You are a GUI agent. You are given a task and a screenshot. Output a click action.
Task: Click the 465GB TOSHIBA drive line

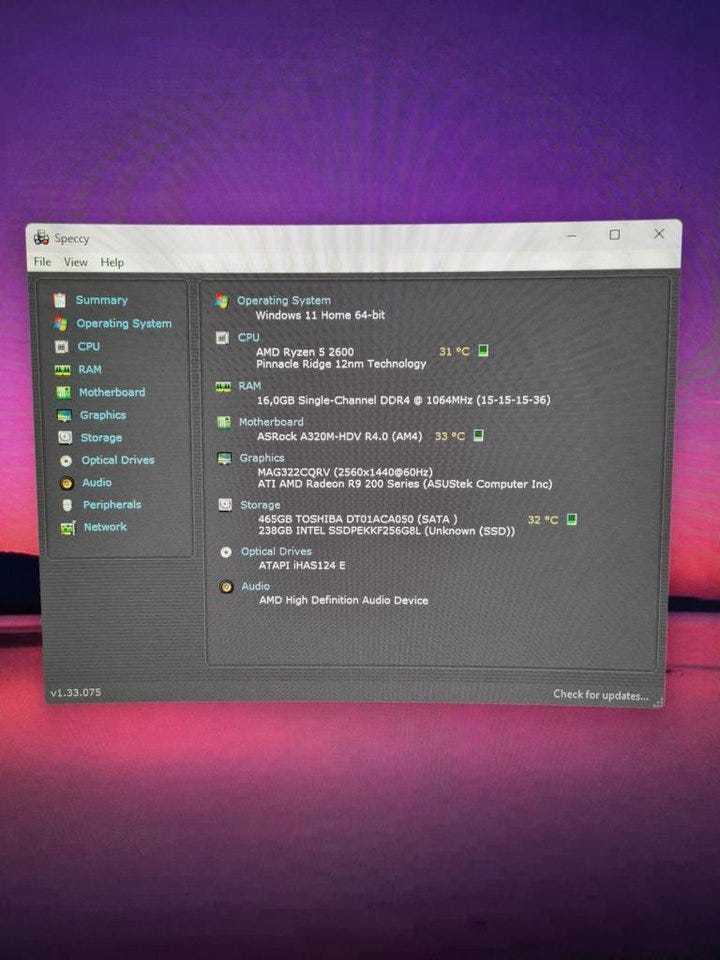[358, 519]
